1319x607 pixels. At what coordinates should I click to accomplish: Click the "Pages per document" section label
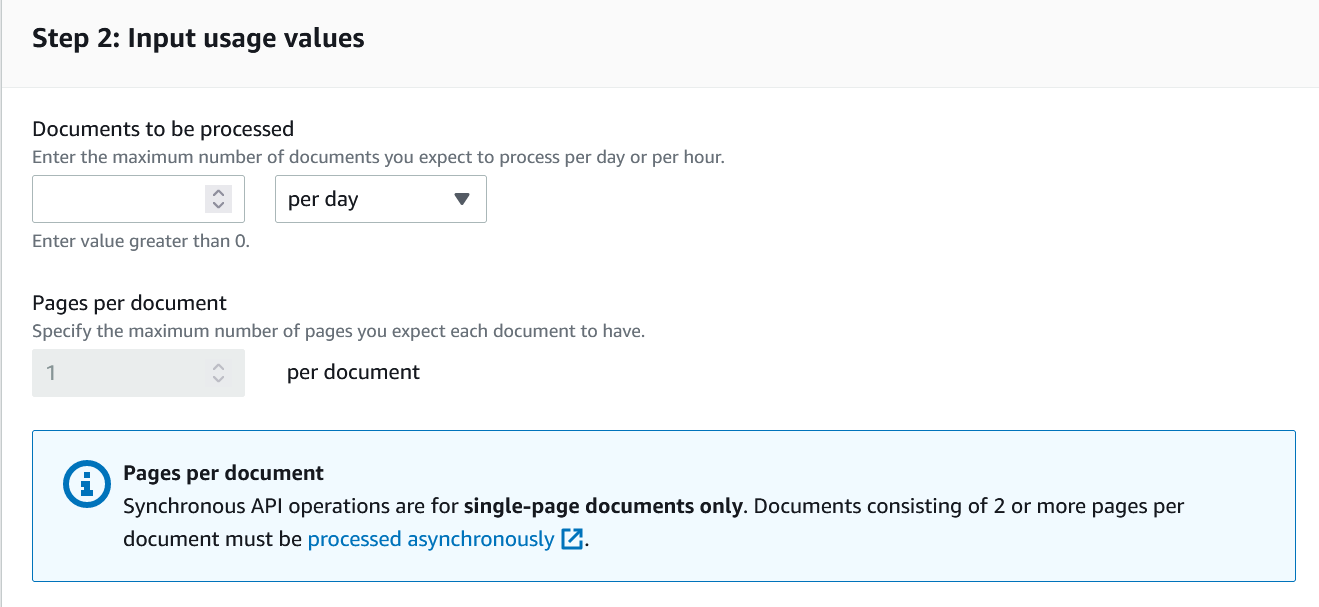[x=129, y=303]
